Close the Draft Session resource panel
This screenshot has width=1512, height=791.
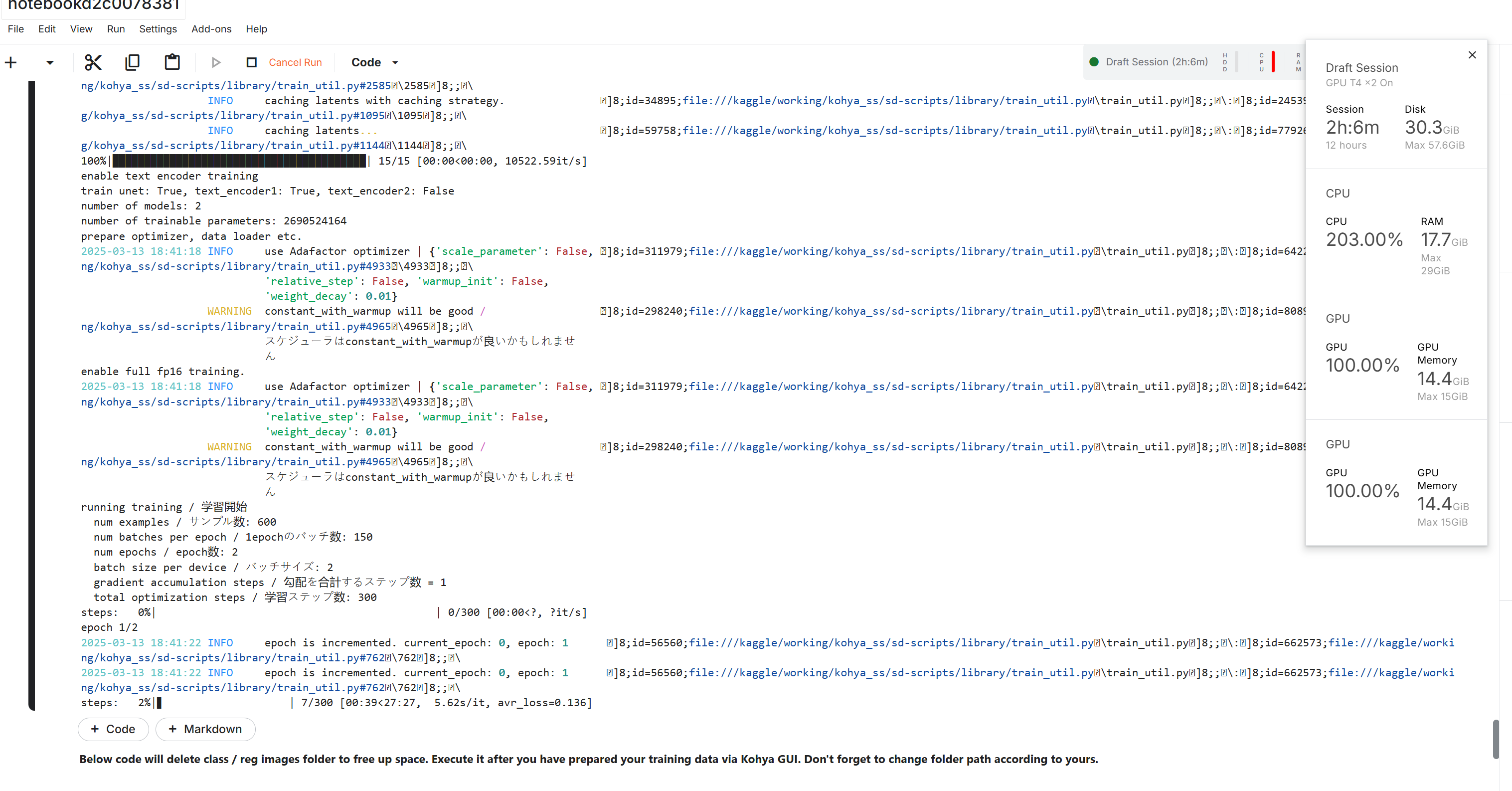[x=1472, y=55]
